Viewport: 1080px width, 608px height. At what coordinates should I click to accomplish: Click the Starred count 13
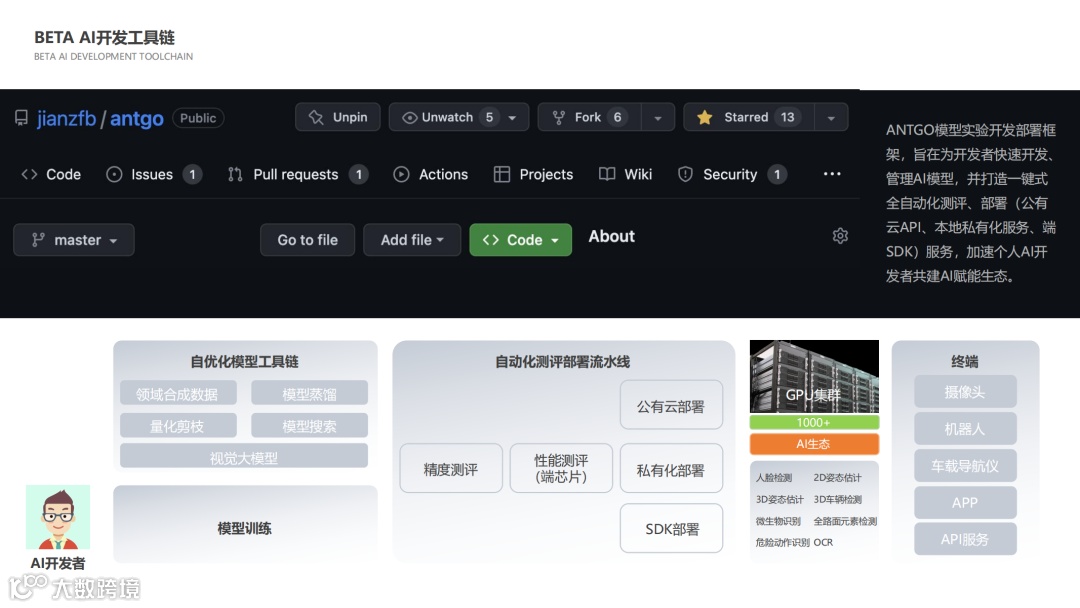(787, 117)
